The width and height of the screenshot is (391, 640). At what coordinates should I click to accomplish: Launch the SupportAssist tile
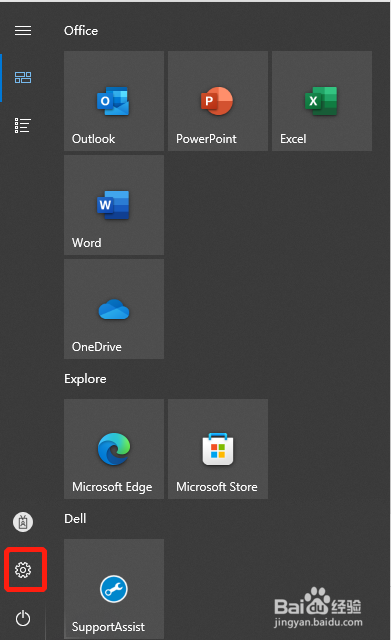(114, 589)
